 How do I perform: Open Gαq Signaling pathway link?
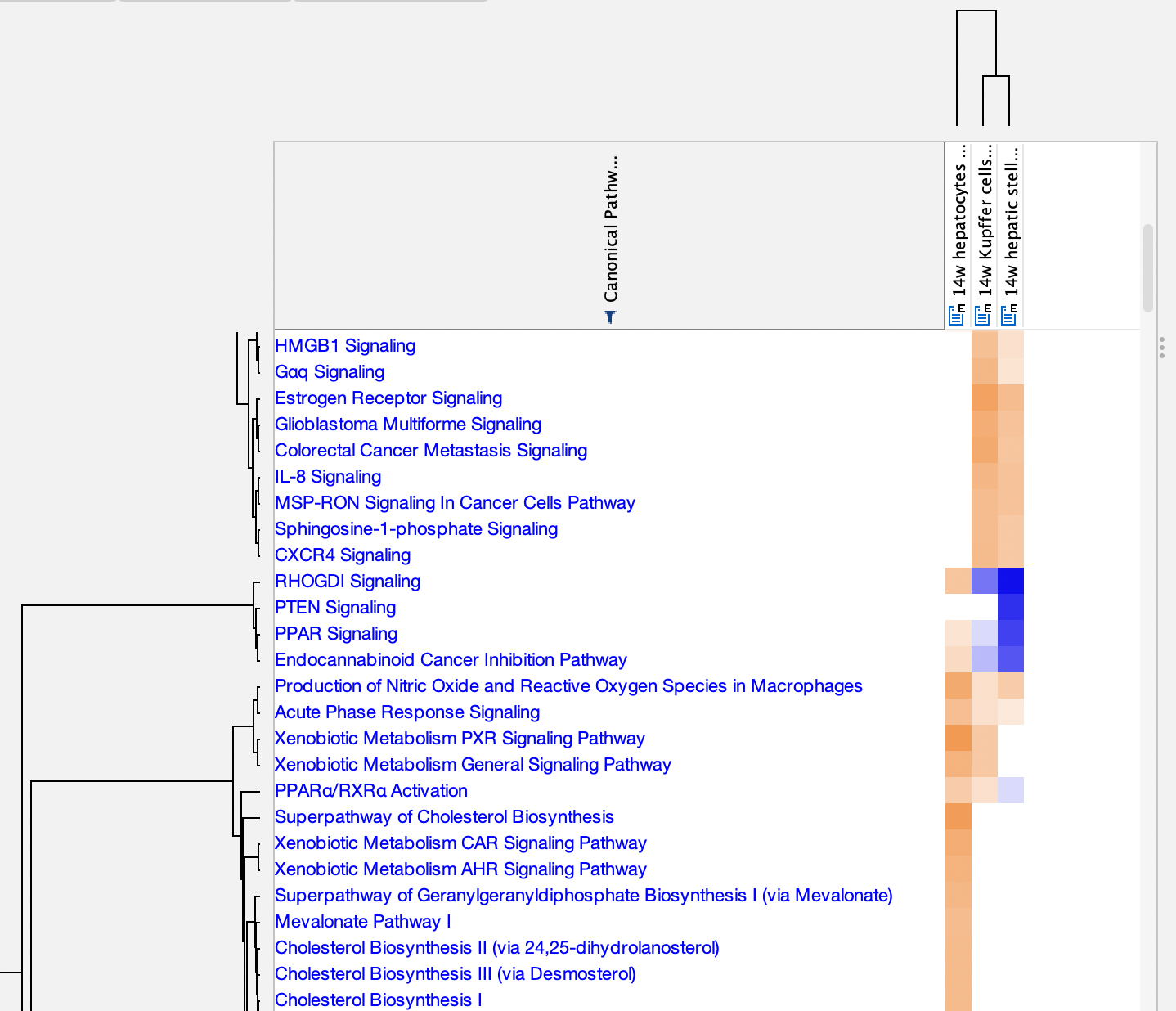[330, 371]
